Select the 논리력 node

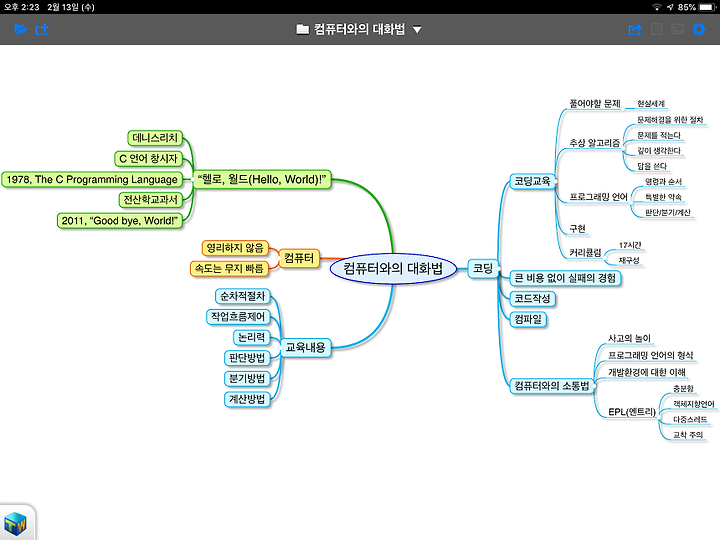[x=252, y=337]
